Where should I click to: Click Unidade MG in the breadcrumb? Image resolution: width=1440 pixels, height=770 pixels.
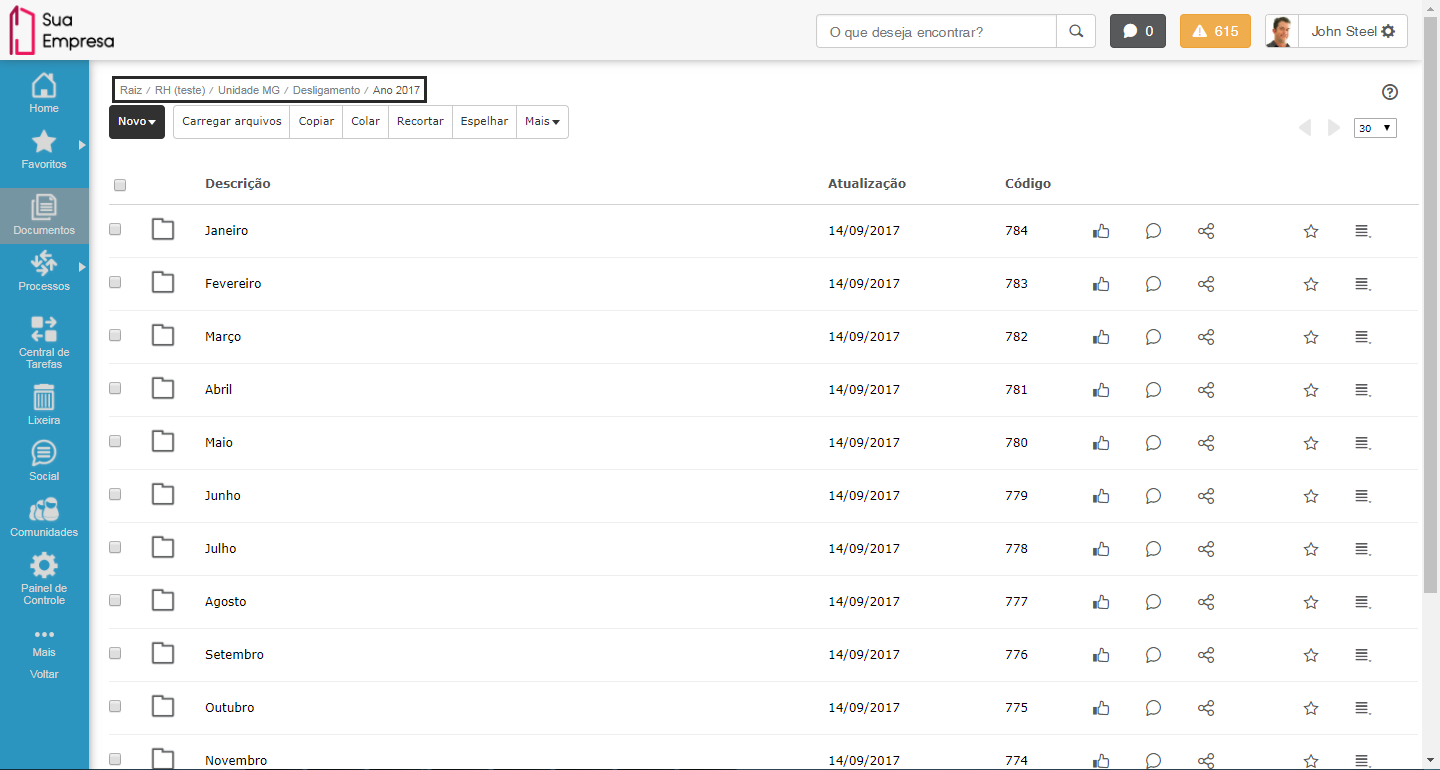point(249,90)
